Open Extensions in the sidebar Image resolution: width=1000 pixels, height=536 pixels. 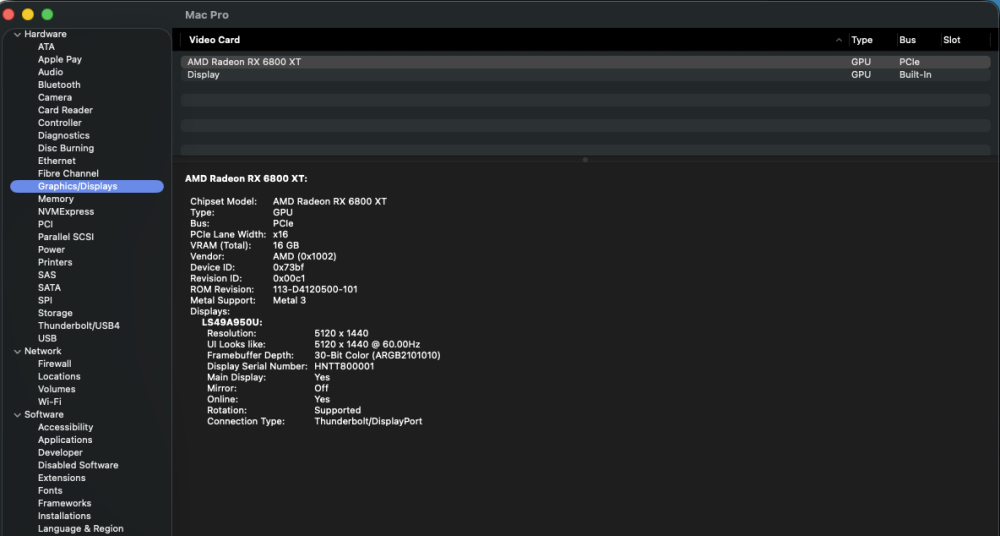click(x=61, y=478)
